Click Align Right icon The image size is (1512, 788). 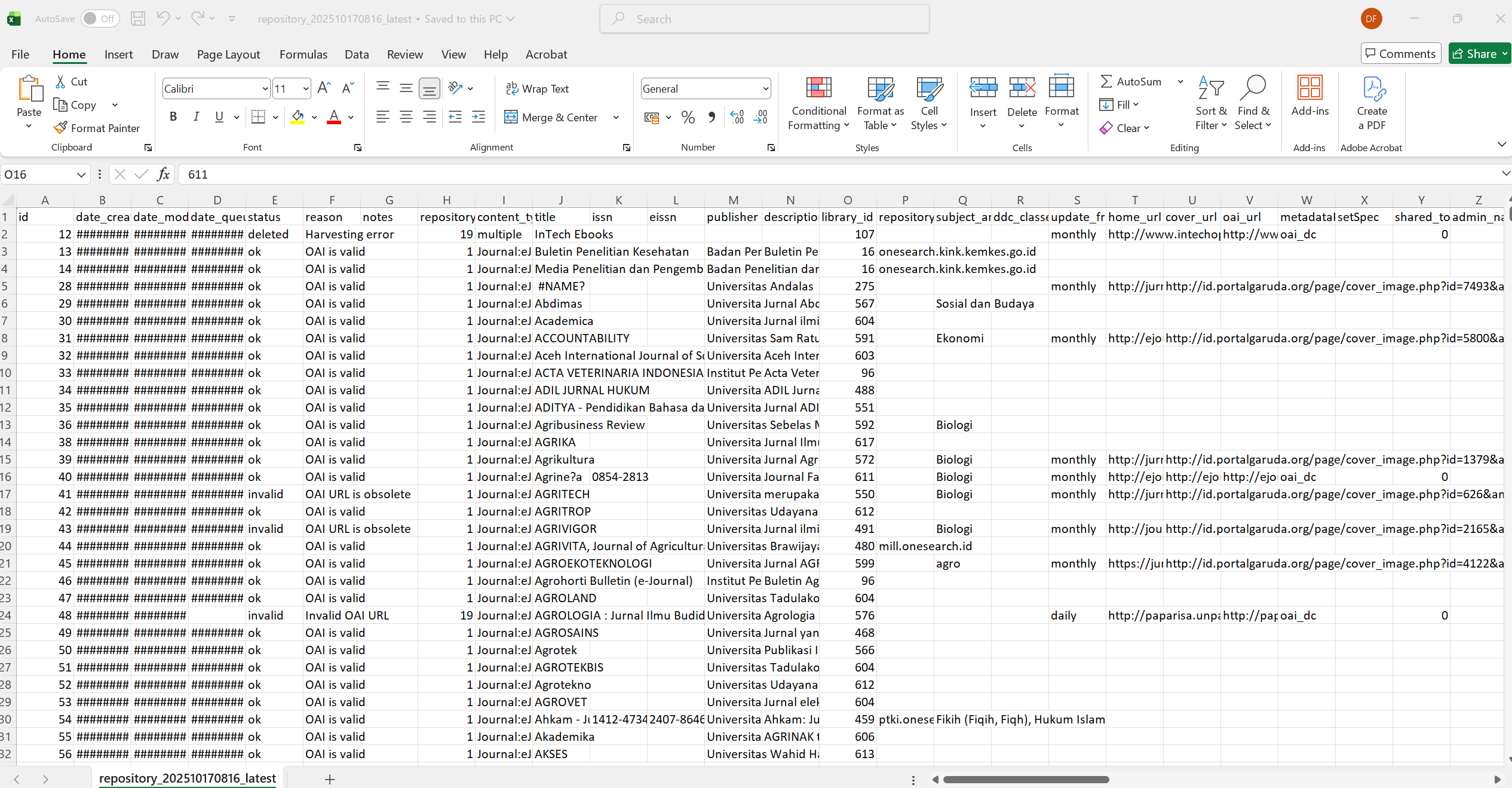click(x=430, y=117)
